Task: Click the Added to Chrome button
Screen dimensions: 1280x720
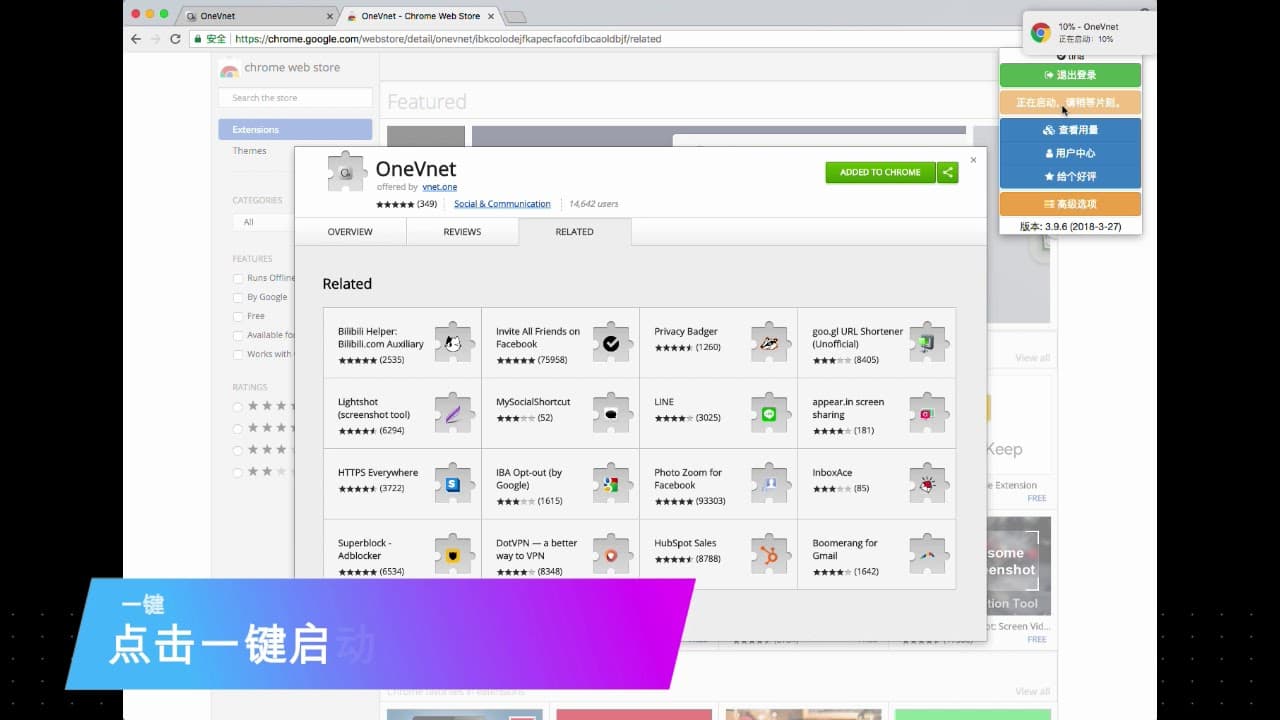Action: point(880,172)
